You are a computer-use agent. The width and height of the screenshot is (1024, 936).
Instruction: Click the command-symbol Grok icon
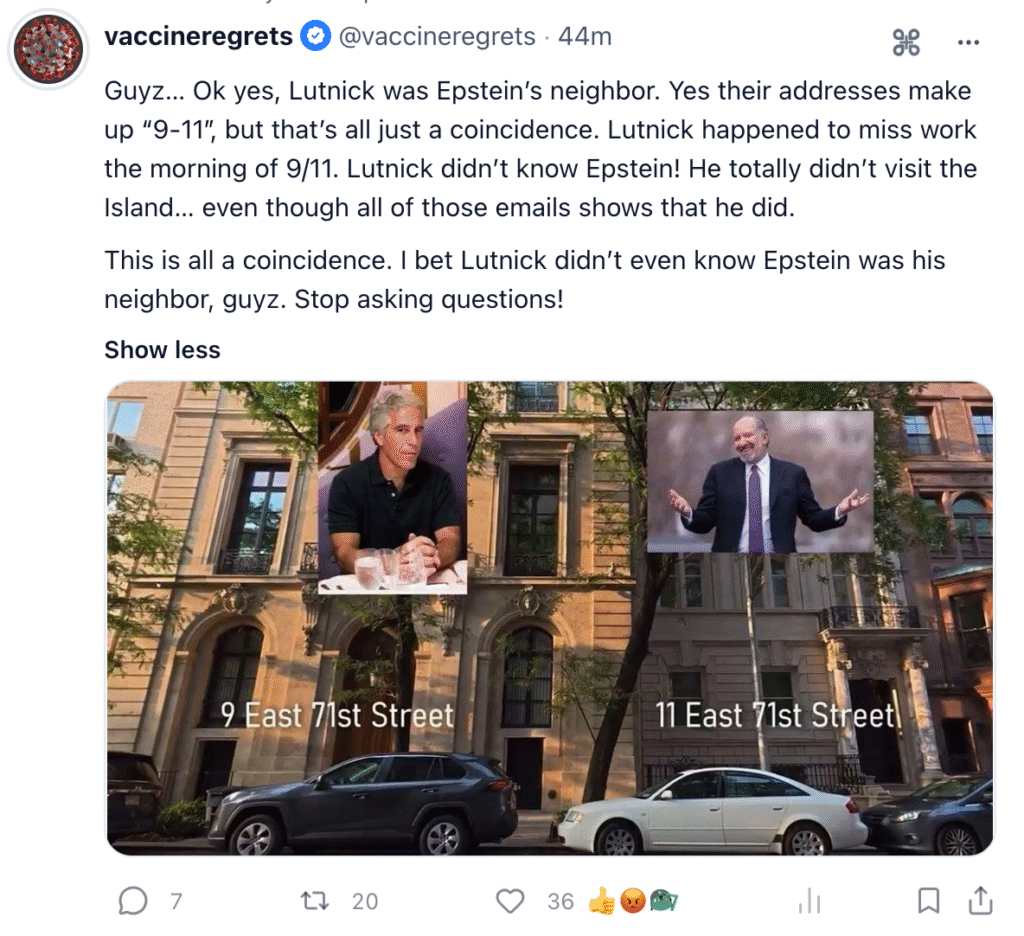906,42
